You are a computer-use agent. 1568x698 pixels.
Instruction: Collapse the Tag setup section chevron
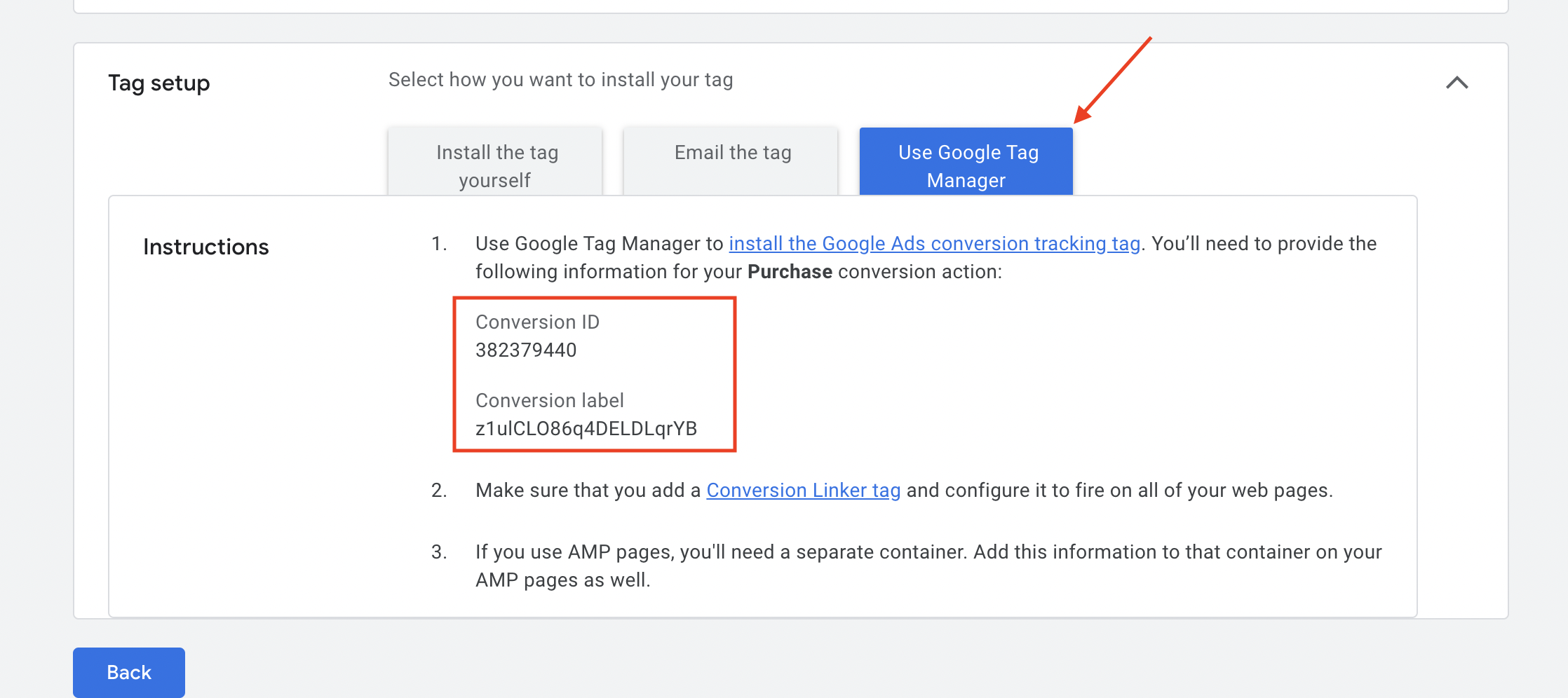click(1457, 83)
